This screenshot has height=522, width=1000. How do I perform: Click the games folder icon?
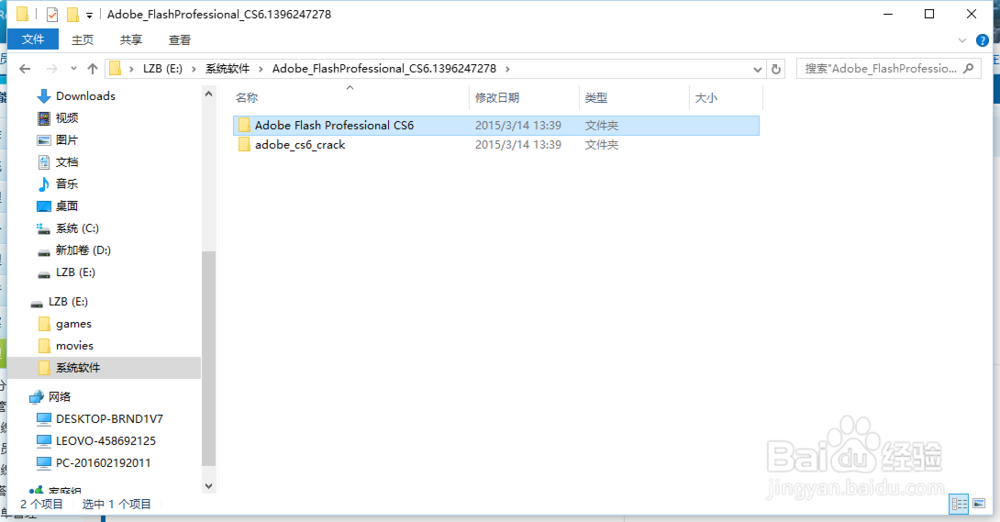pyautogui.click(x=44, y=324)
